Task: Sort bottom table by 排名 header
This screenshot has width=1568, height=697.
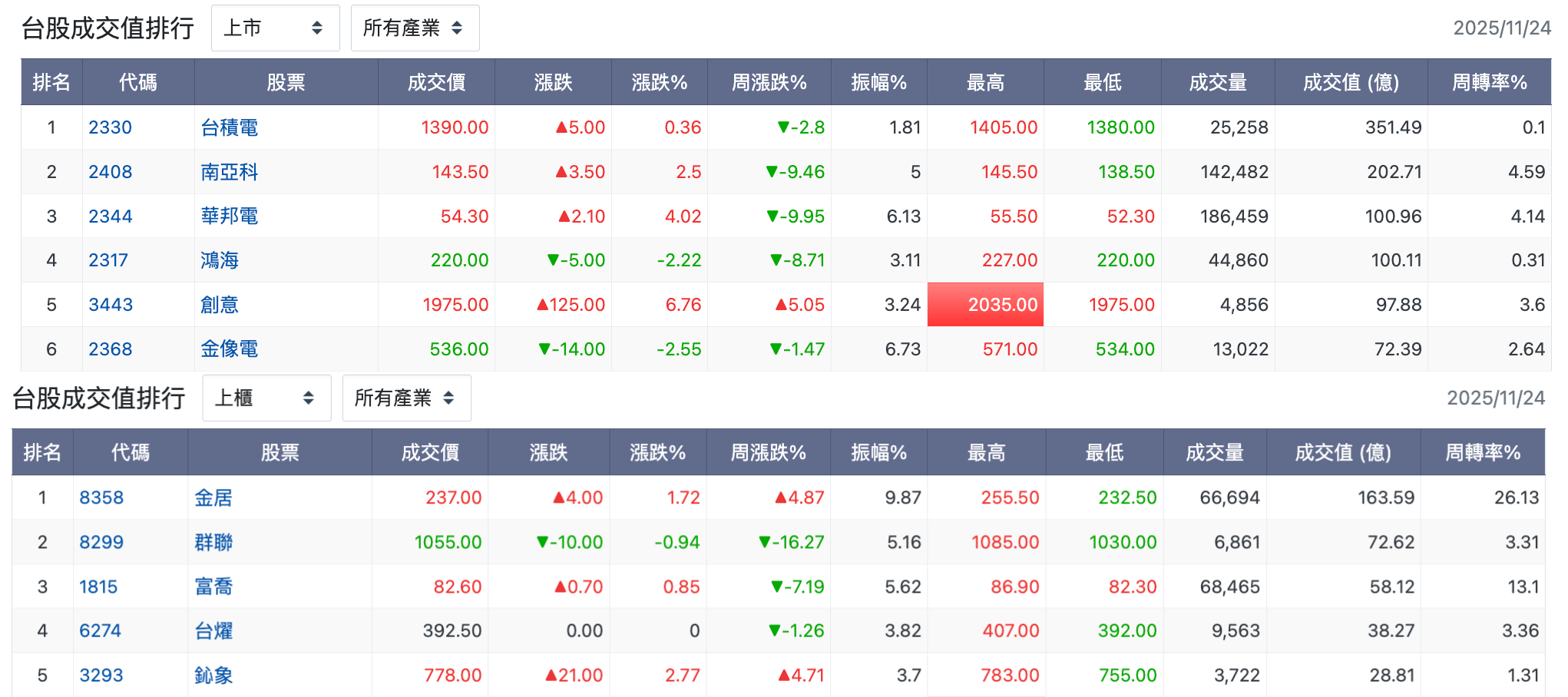Action: coord(42,452)
